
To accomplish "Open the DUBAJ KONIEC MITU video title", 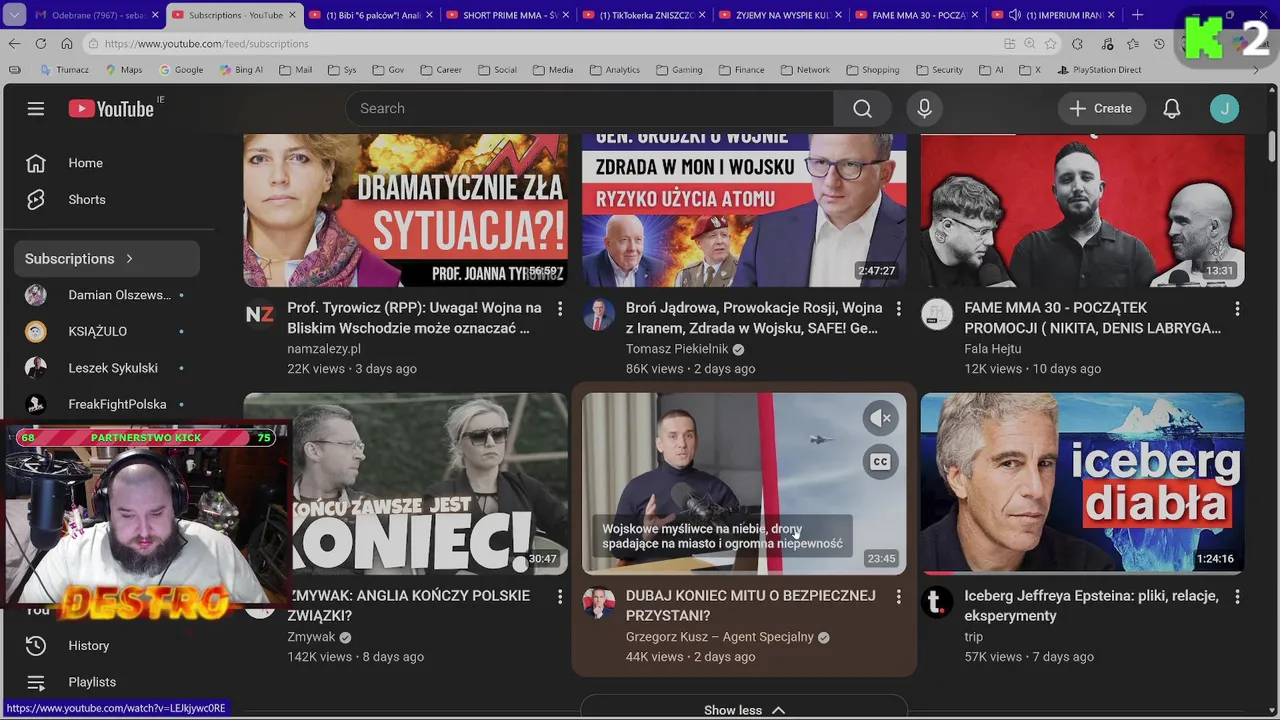I will [751, 606].
